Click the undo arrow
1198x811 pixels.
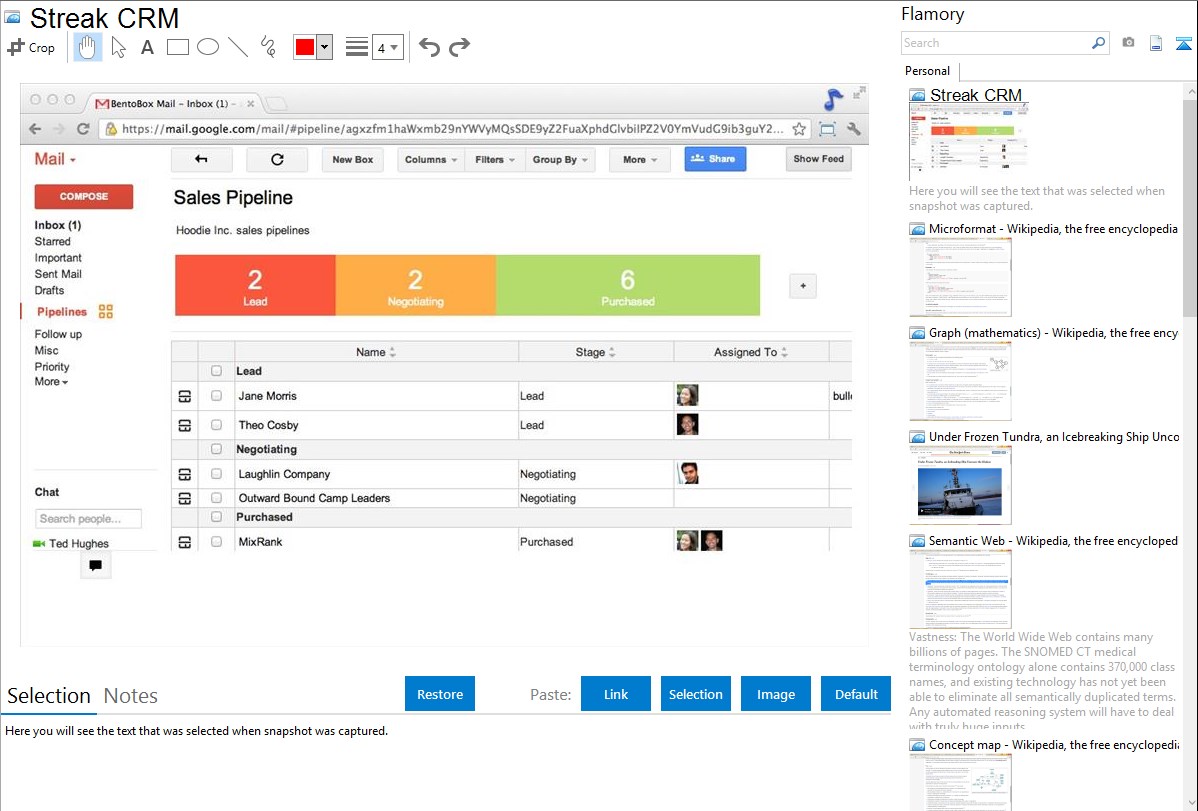(429, 47)
